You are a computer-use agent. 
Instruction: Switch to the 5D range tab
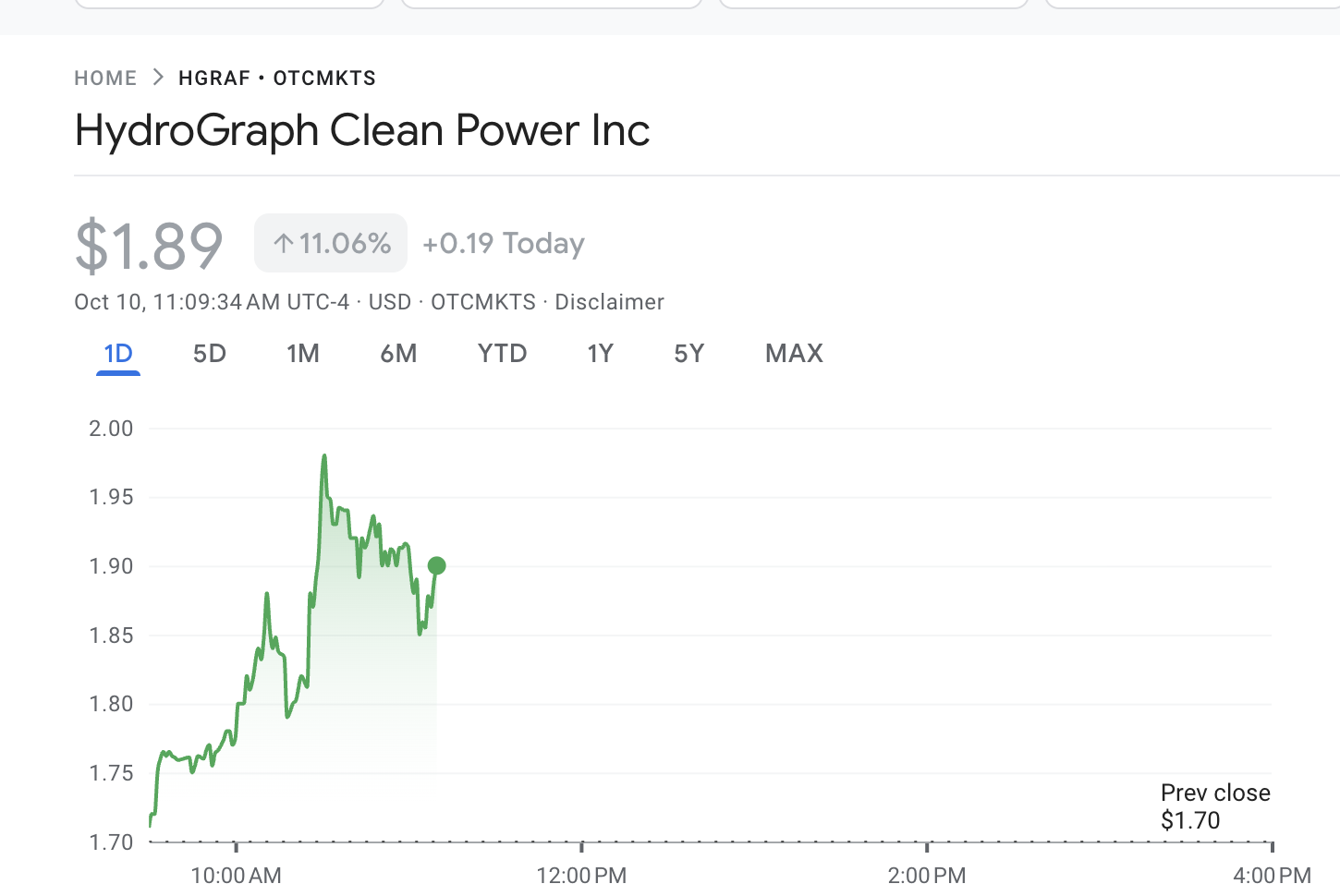[210, 354]
